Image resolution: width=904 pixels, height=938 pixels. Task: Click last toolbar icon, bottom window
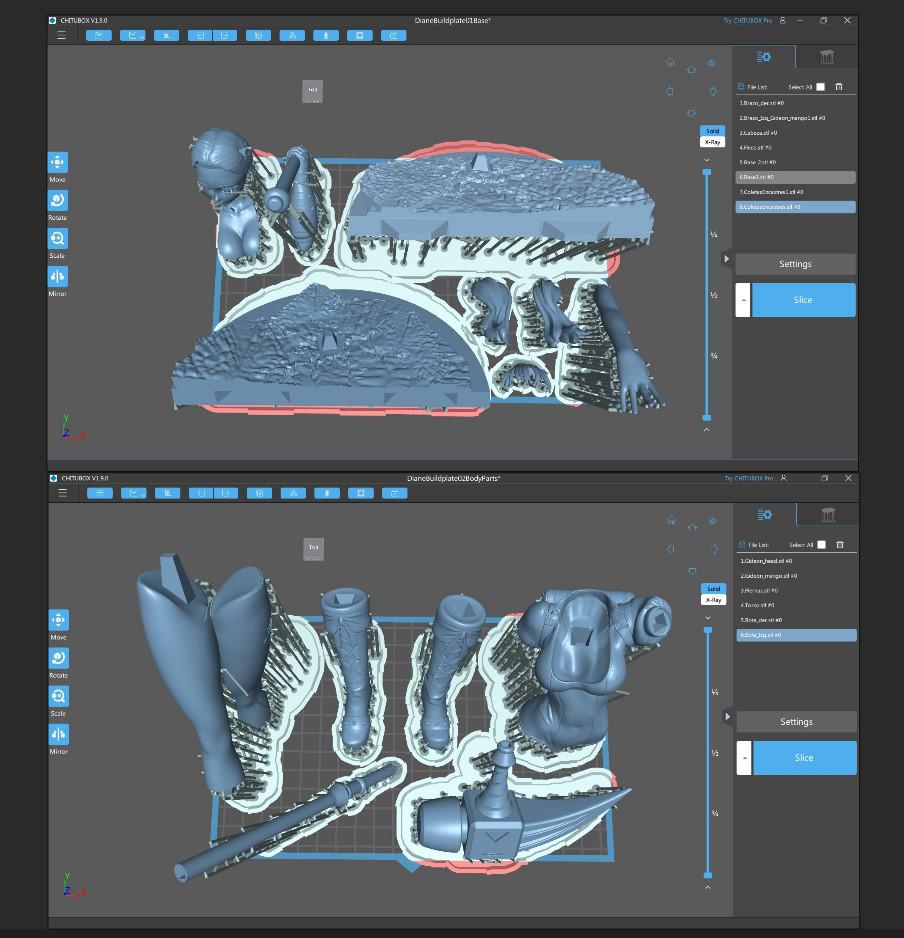(x=395, y=493)
